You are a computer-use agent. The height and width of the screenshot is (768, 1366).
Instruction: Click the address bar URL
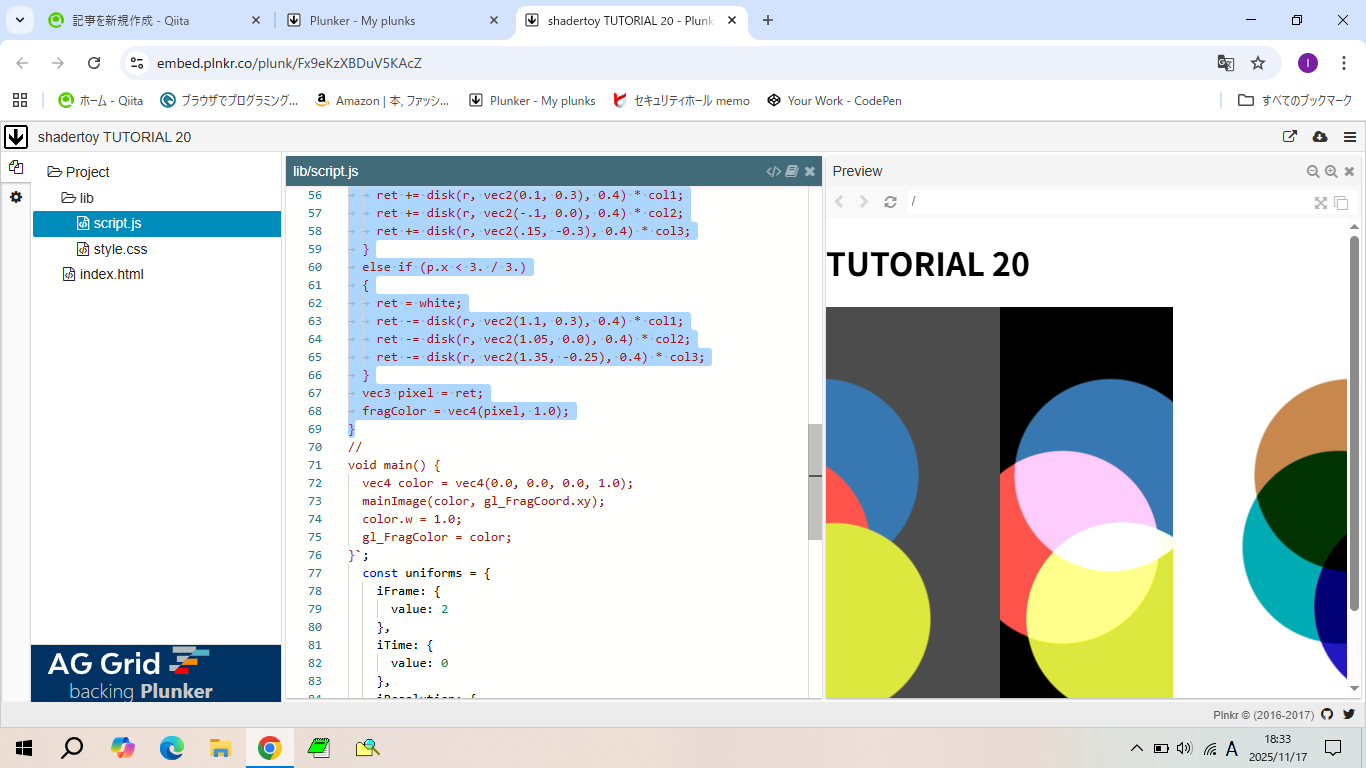point(289,63)
